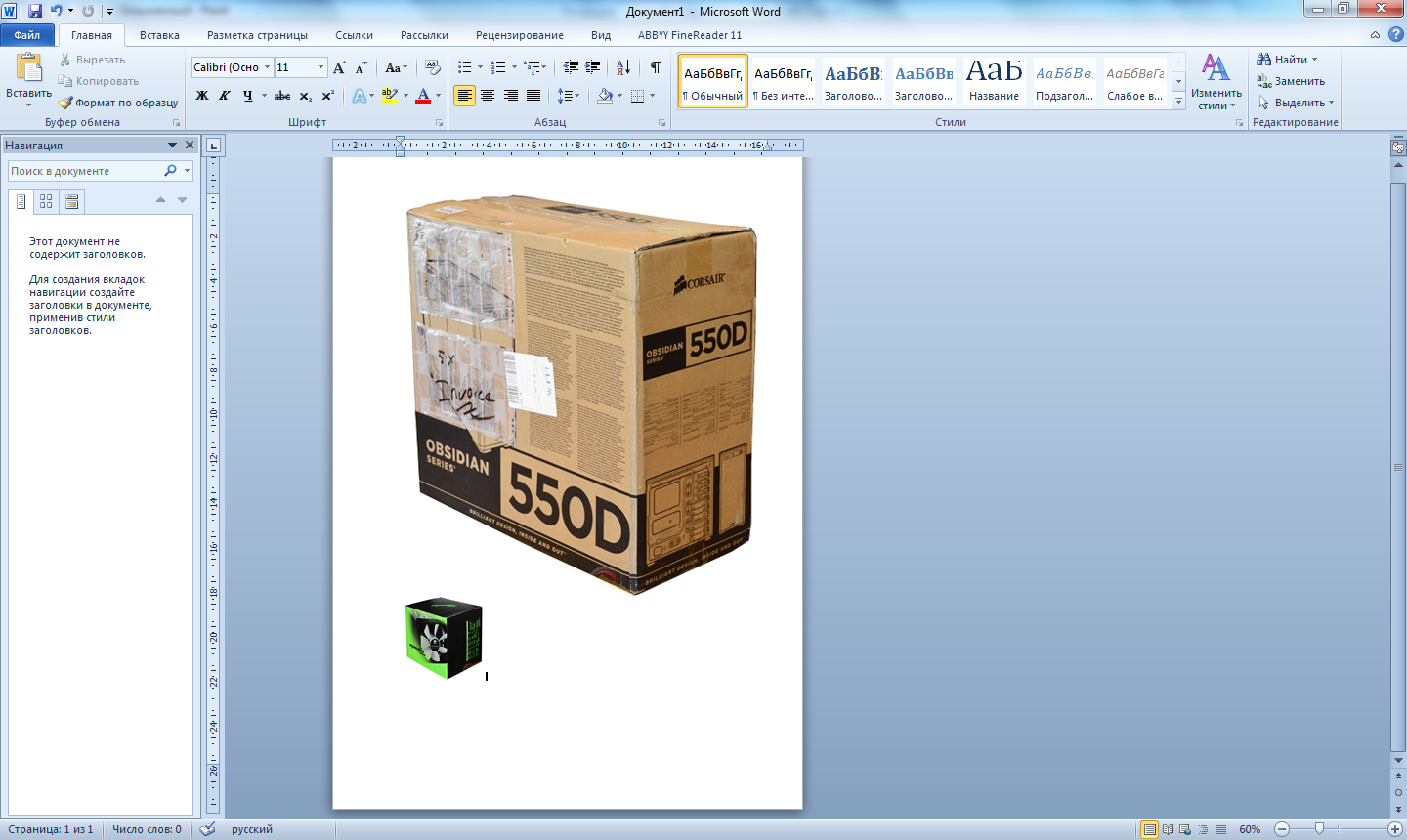Open the Calibri font name dropdown
Screen dimensions: 1407x840
click(x=267, y=67)
